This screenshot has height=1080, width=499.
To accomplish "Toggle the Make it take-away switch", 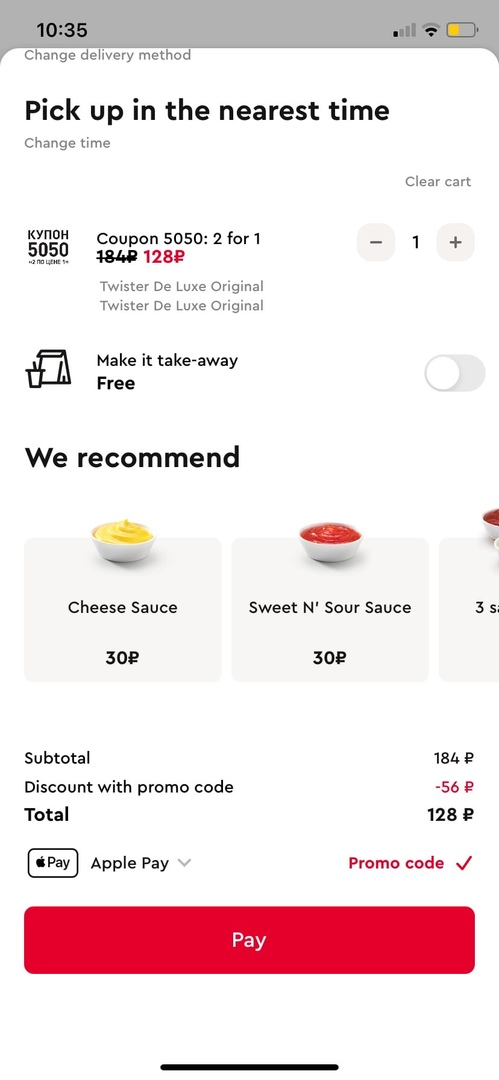I will pos(455,373).
